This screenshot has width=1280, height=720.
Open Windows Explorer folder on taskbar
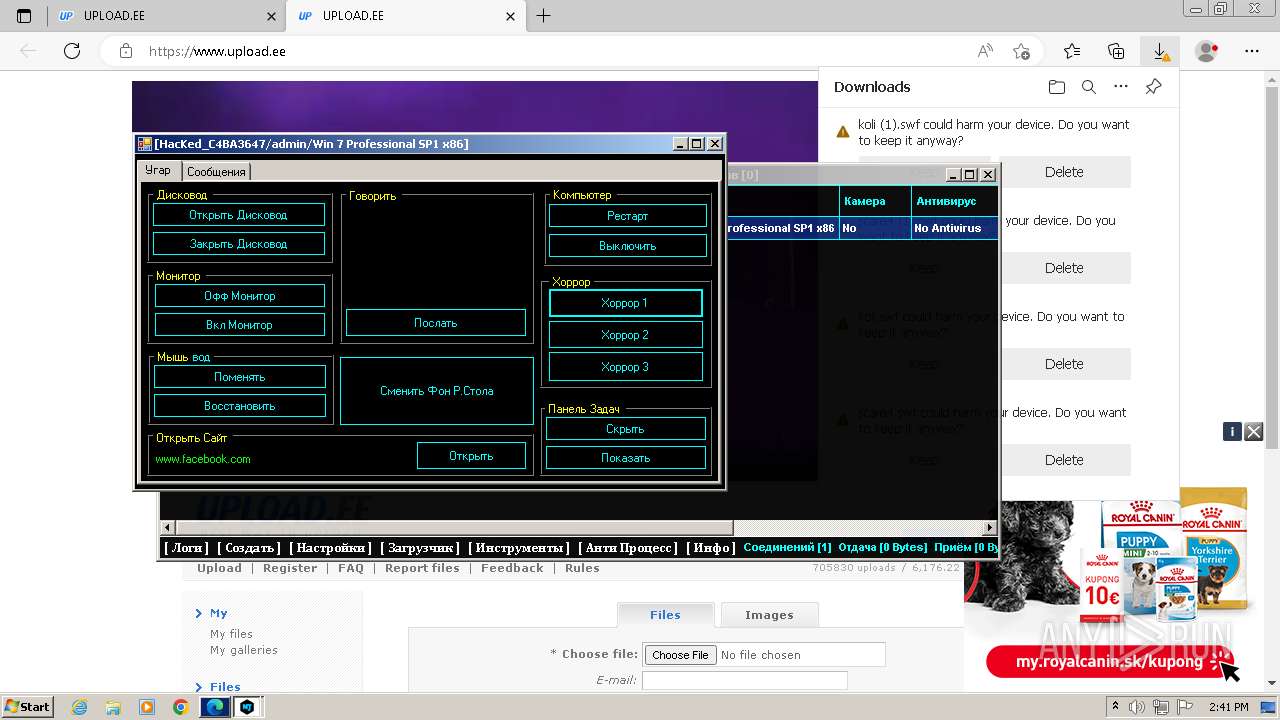point(112,707)
